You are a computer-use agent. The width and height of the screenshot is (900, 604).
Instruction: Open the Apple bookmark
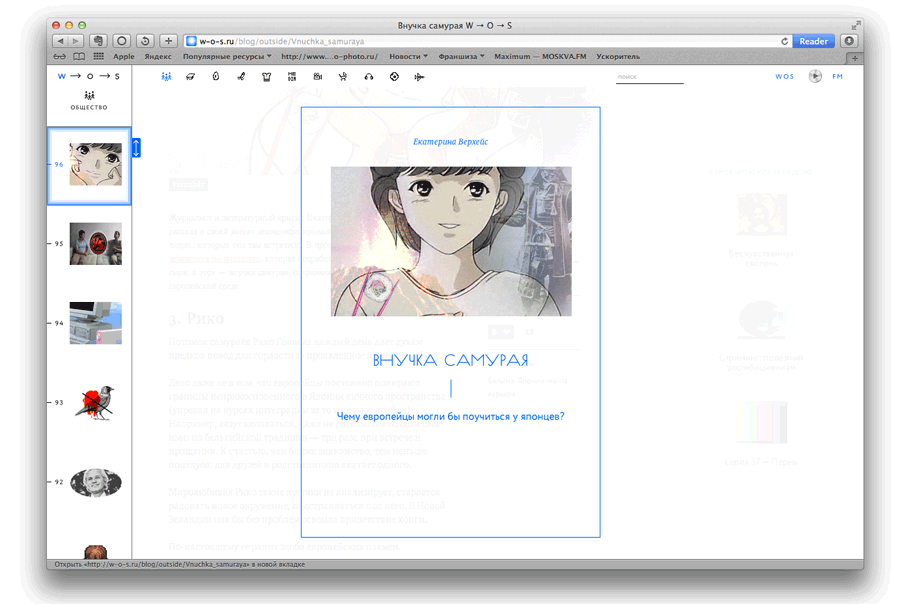[x=123, y=56]
